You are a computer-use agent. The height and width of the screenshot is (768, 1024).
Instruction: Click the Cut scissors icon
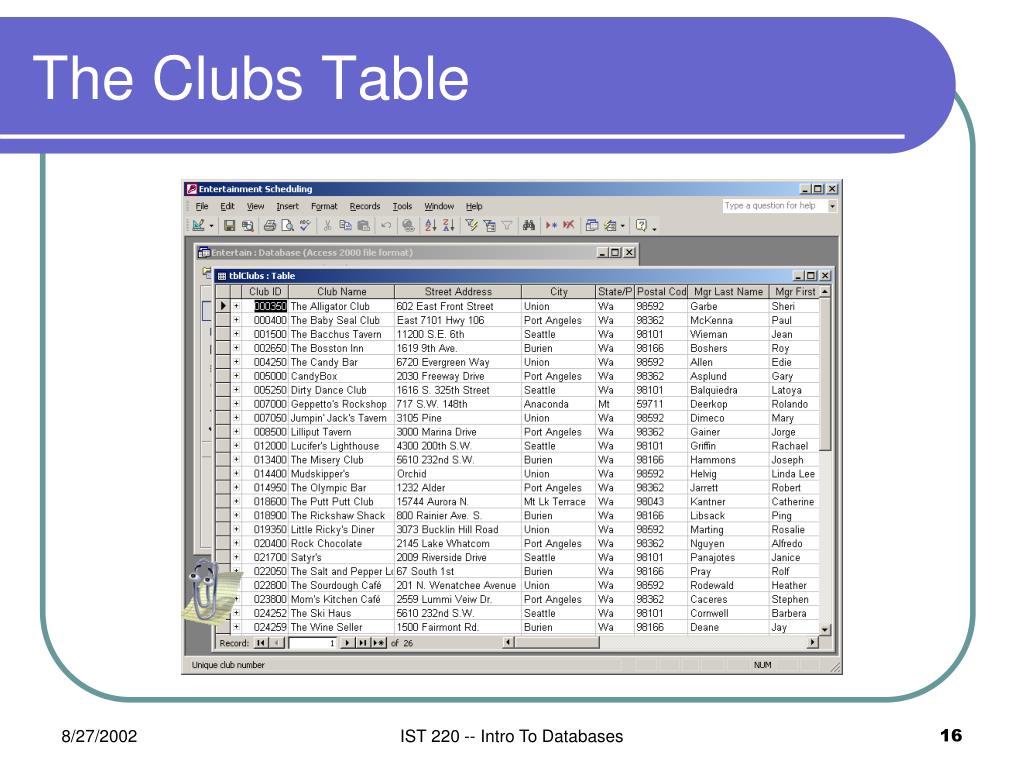click(x=327, y=225)
